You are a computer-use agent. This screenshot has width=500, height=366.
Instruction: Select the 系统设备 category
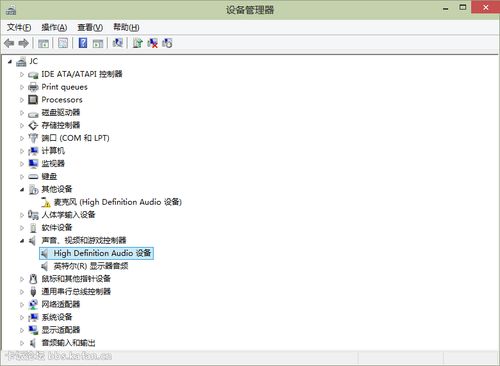tap(57, 317)
